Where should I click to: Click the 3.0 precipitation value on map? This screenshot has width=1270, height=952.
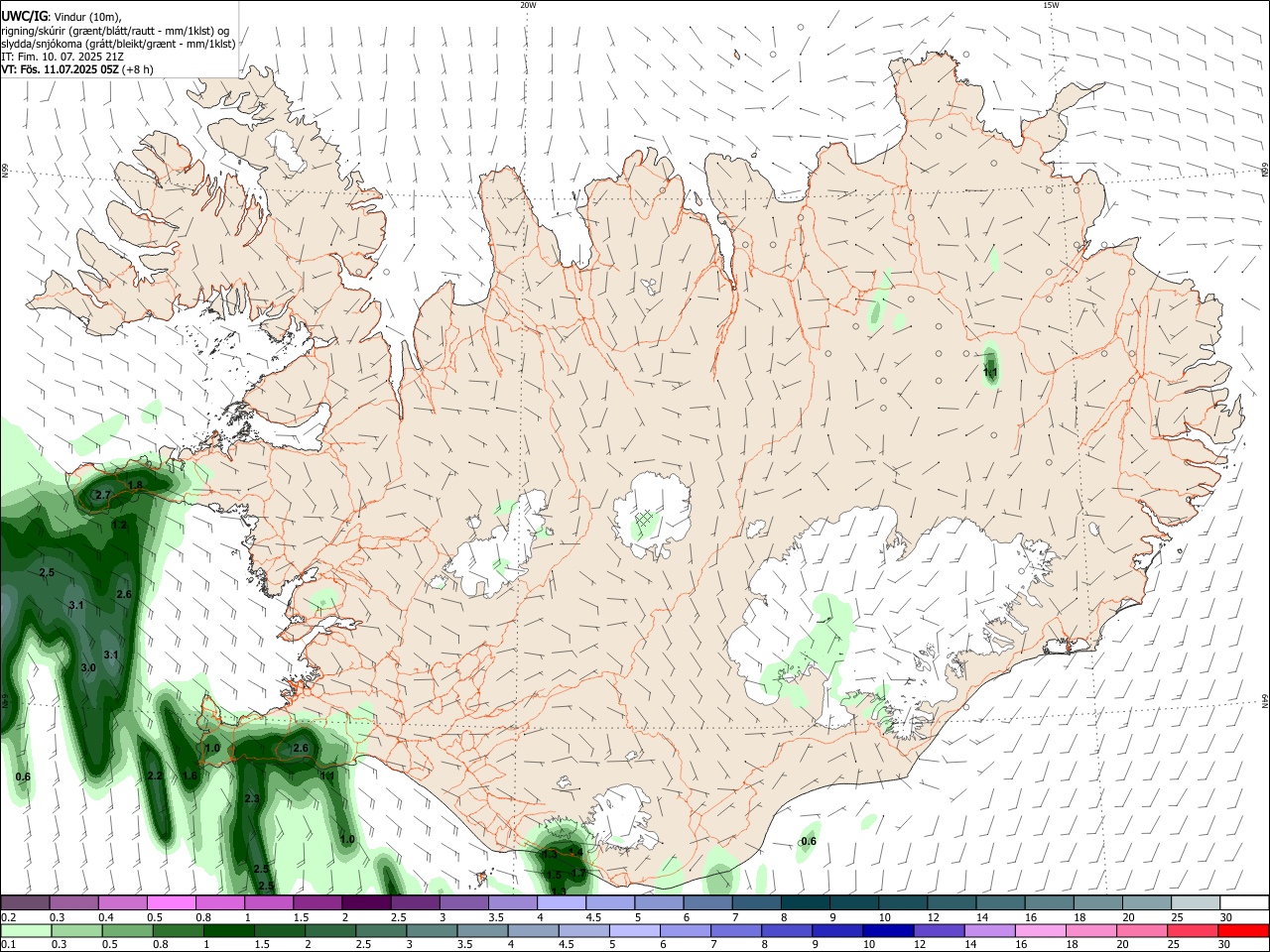pos(88,668)
